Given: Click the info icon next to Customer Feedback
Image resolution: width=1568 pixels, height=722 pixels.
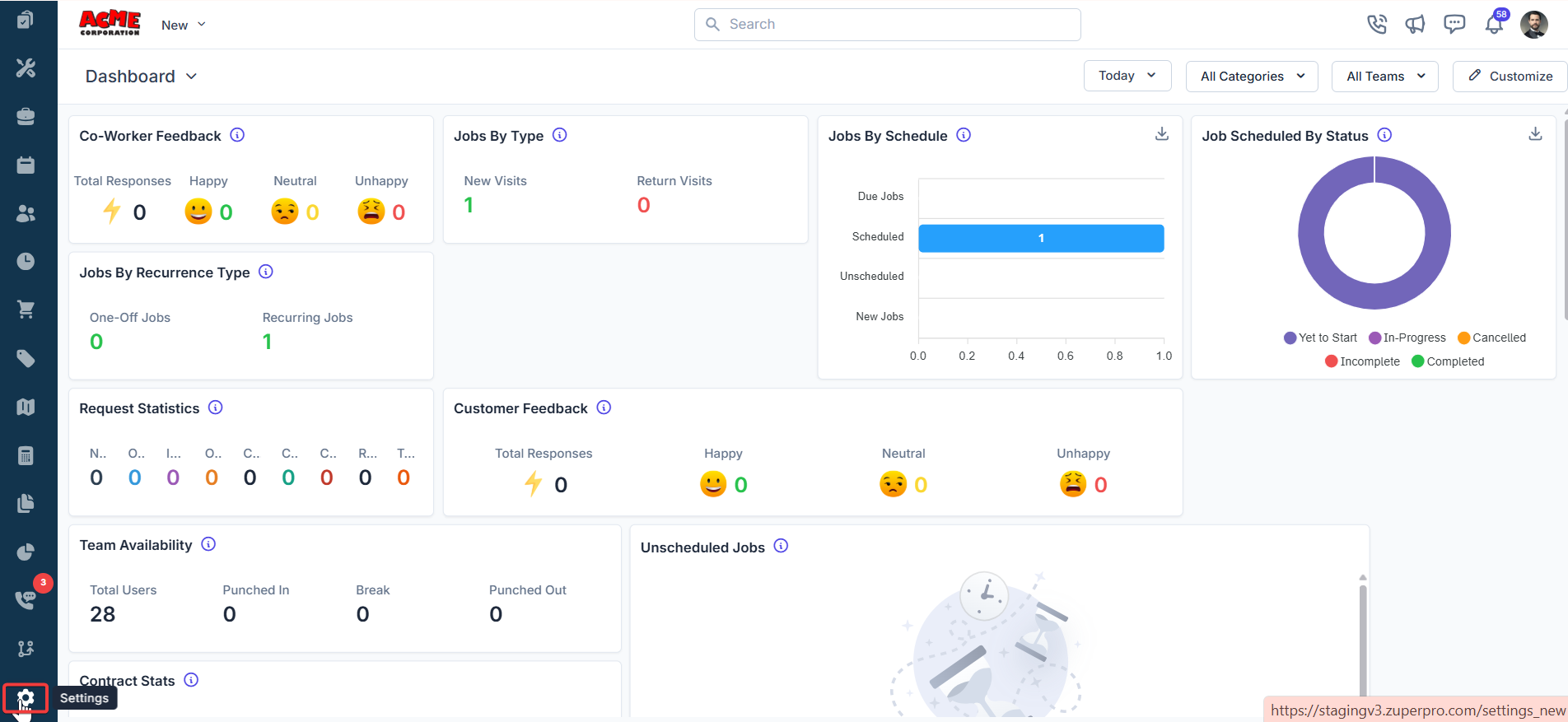Looking at the screenshot, I should 604,408.
